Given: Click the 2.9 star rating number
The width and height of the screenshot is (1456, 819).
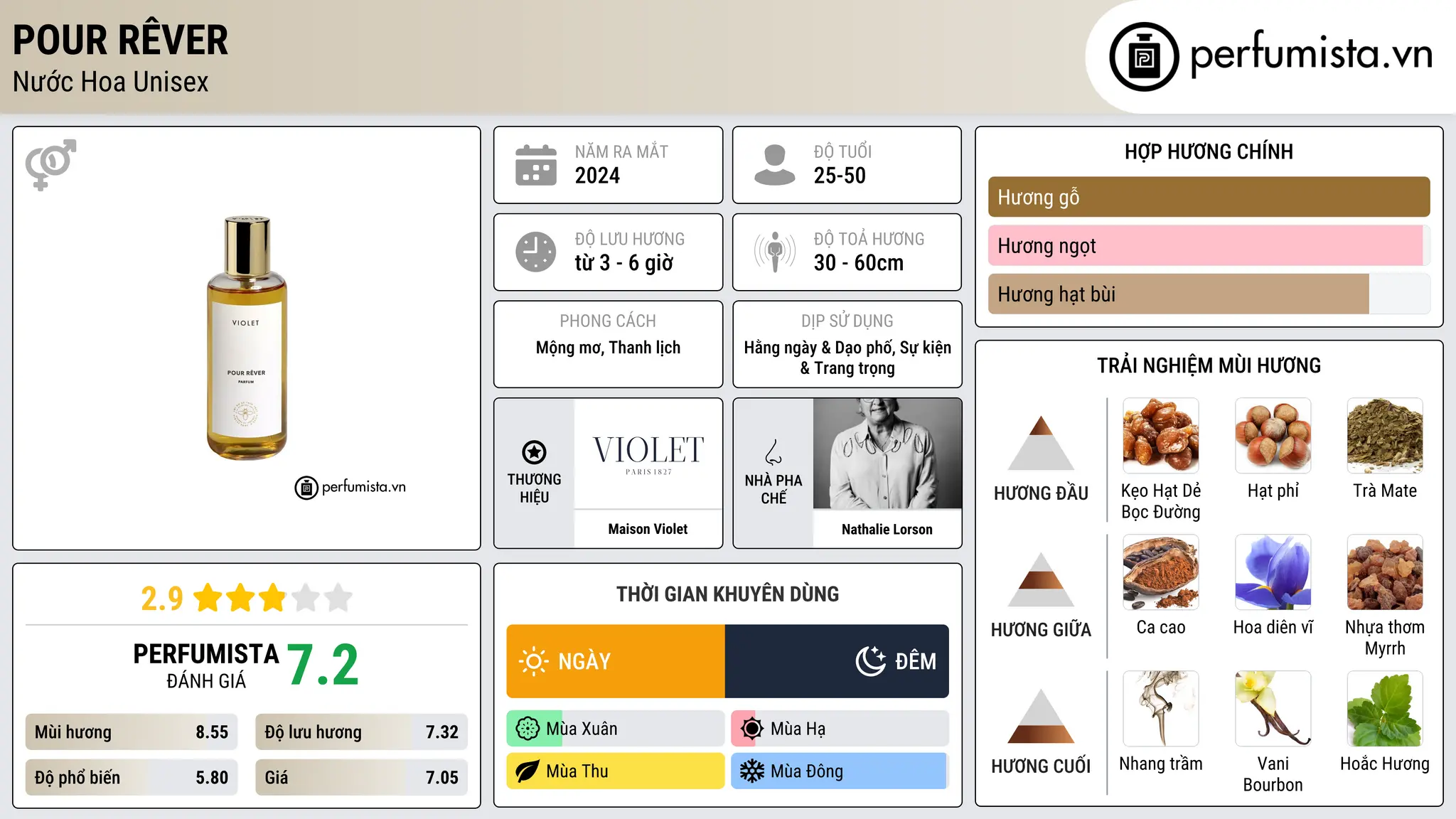Looking at the screenshot, I should tap(161, 599).
